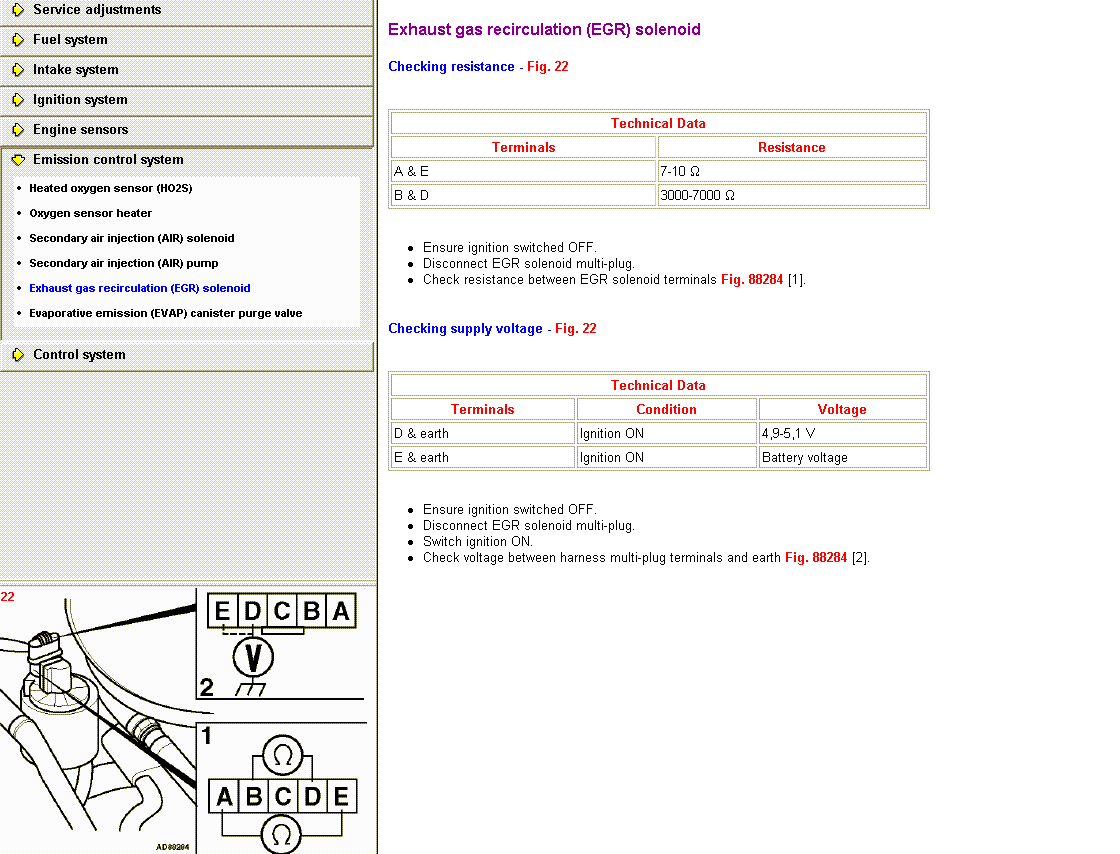Click the yellow arrow icon beside Fuel system
The height and width of the screenshot is (854, 1120).
coord(18,40)
